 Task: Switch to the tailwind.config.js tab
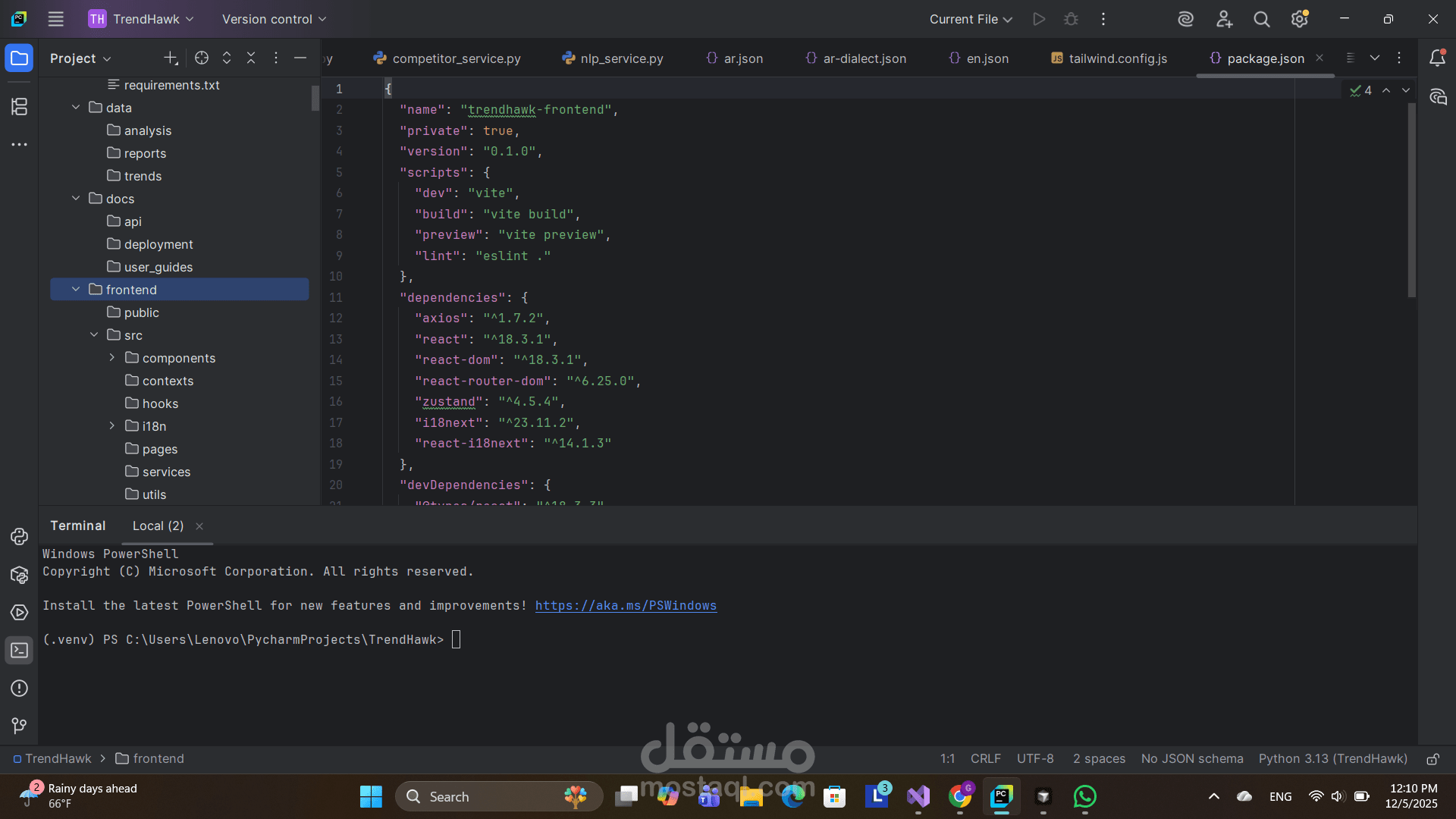coord(1109,58)
